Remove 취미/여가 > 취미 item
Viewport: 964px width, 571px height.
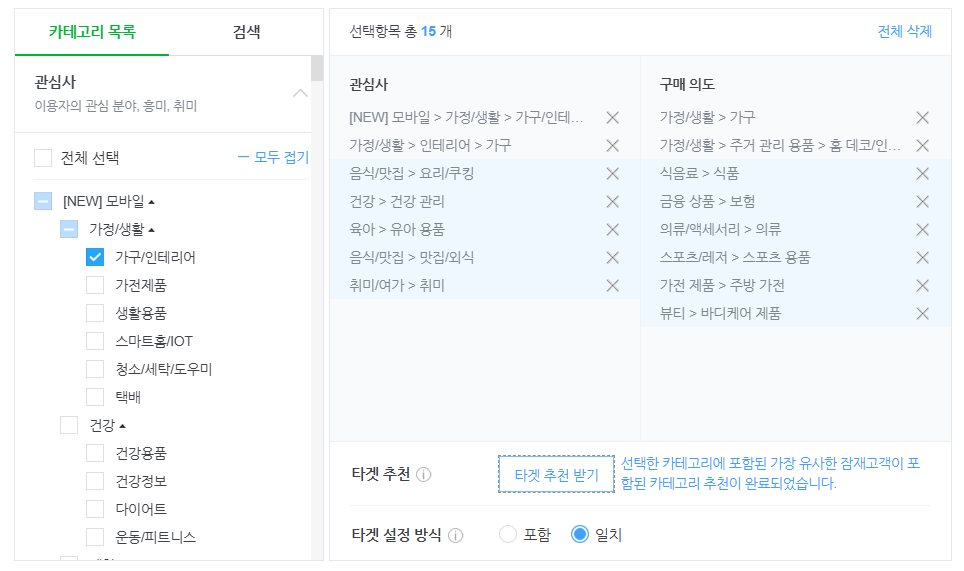click(612, 286)
